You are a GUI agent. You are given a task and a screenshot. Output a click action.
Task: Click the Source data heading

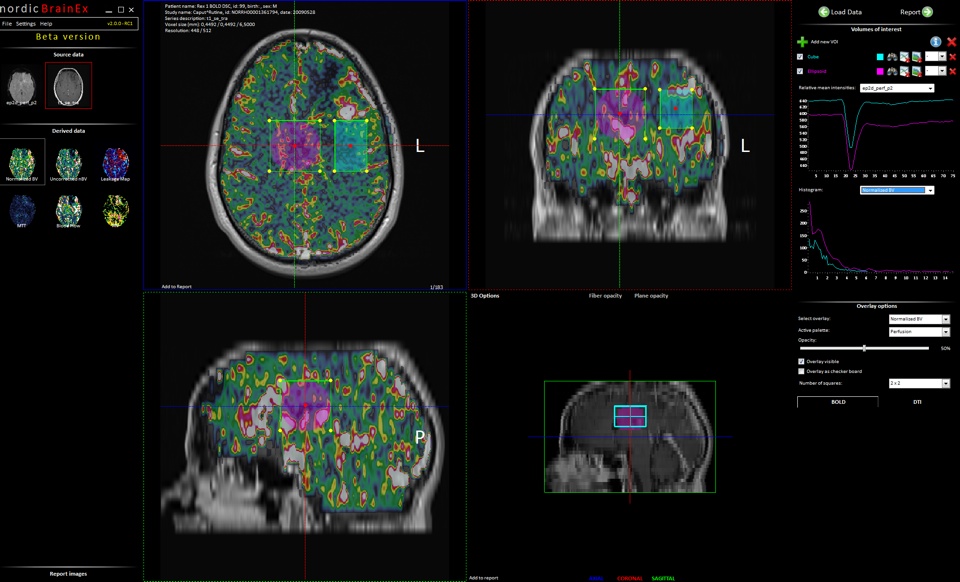tap(69, 54)
